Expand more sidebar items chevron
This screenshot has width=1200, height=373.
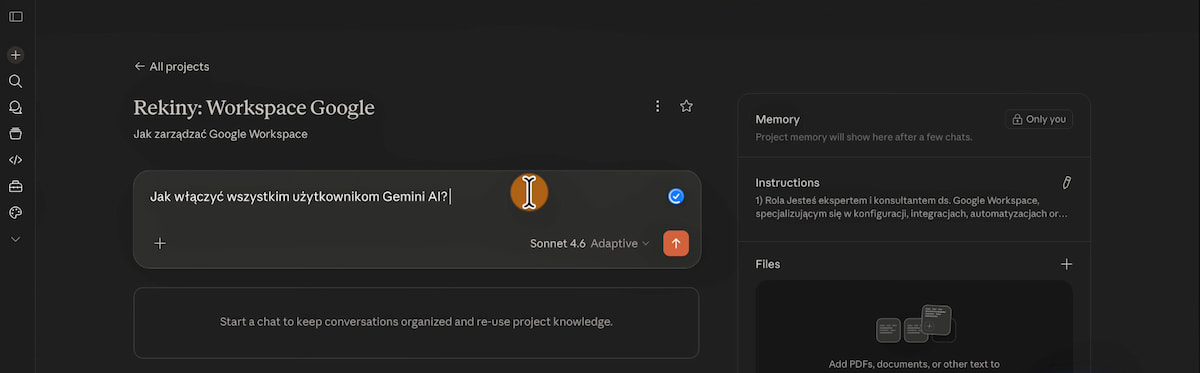tap(15, 239)
